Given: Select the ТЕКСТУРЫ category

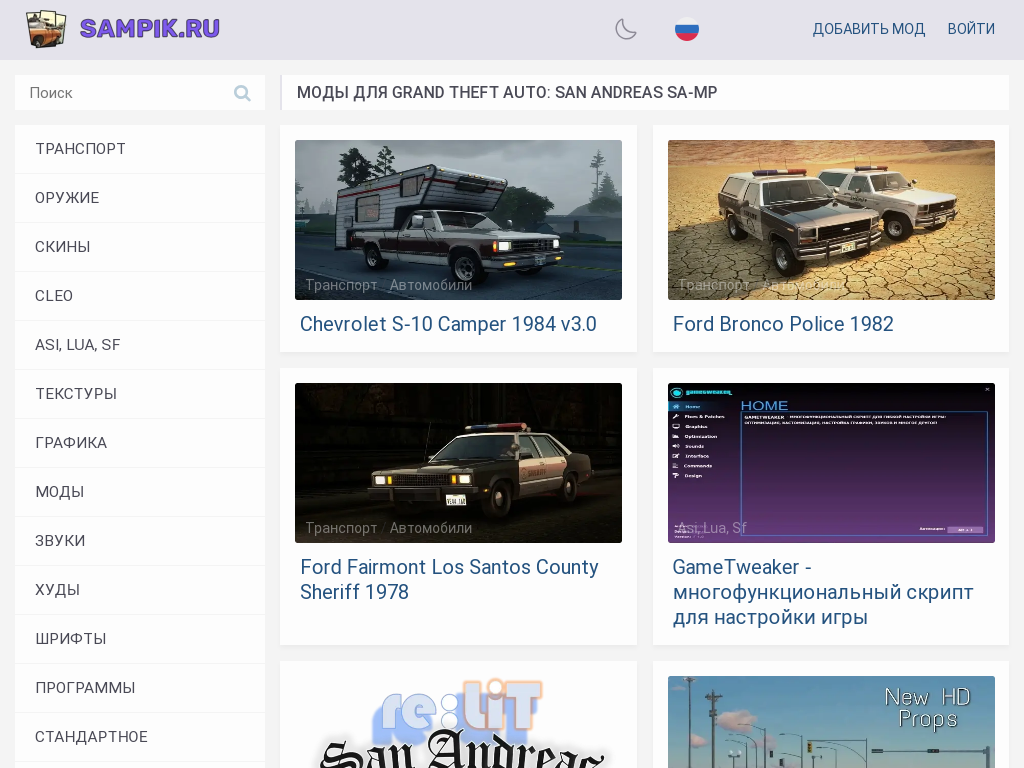Looking at the screenshot, I should (x=140, y=394).
